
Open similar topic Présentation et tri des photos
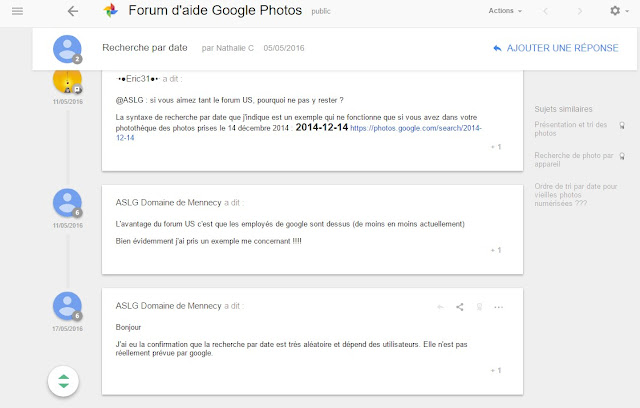click(x=571, y=129)
